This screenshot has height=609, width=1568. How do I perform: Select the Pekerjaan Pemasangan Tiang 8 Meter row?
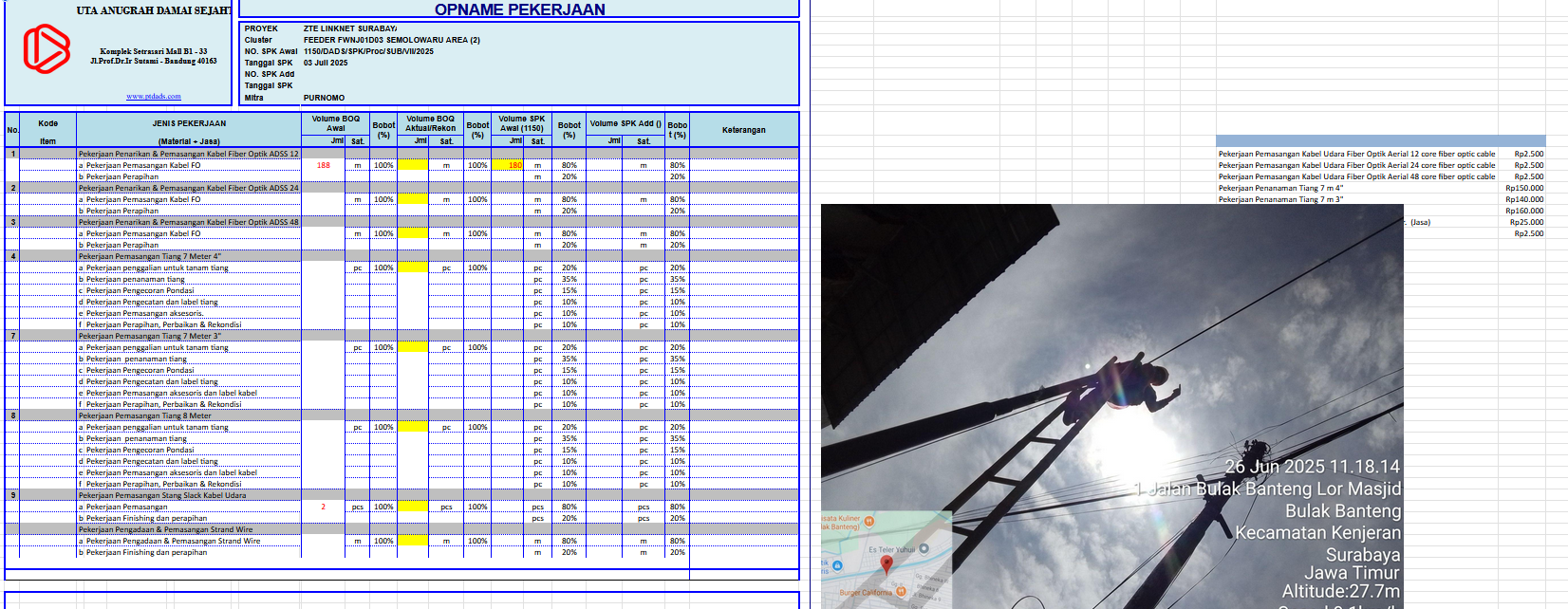tap(145, 415)
